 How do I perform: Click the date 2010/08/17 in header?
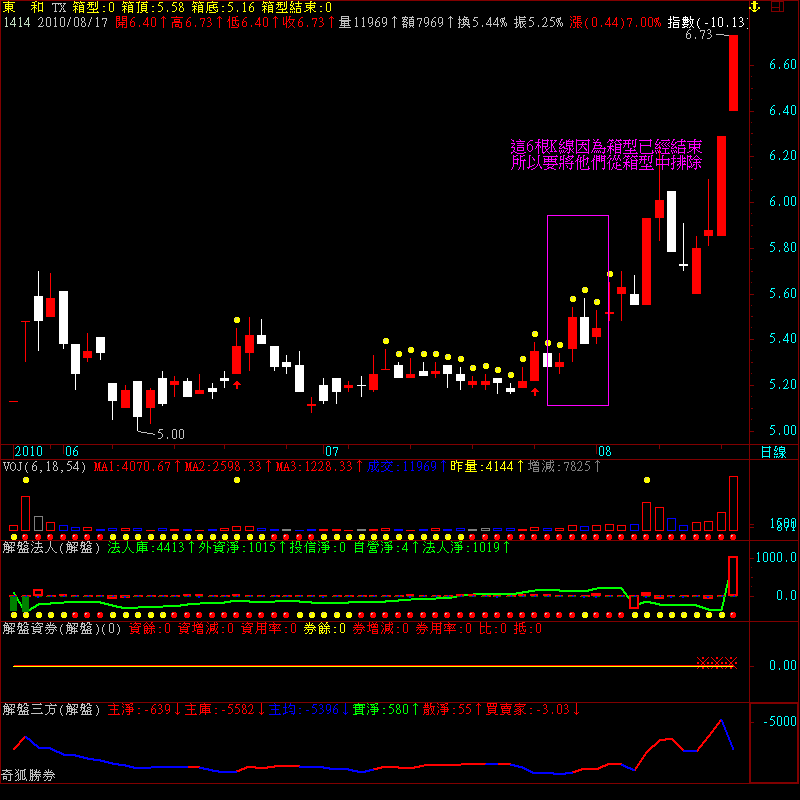click(x=72, y=22)
